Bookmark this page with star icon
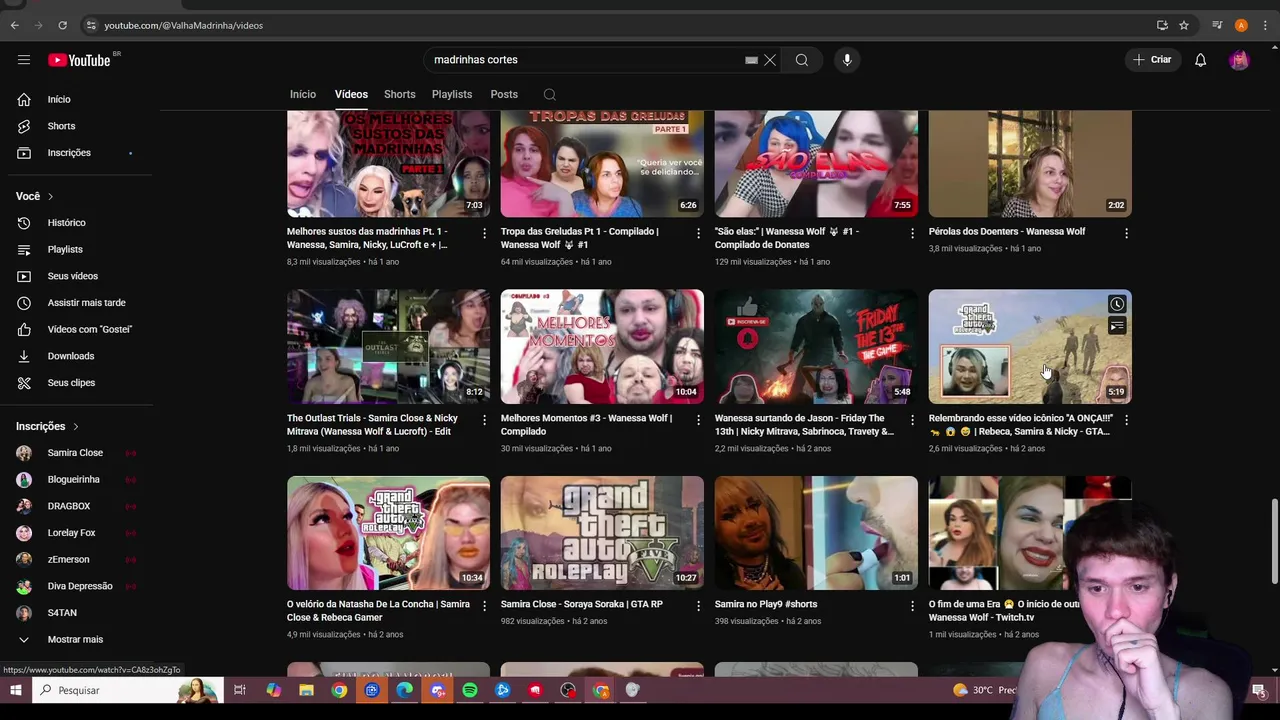 click(x=1184, y=25)
